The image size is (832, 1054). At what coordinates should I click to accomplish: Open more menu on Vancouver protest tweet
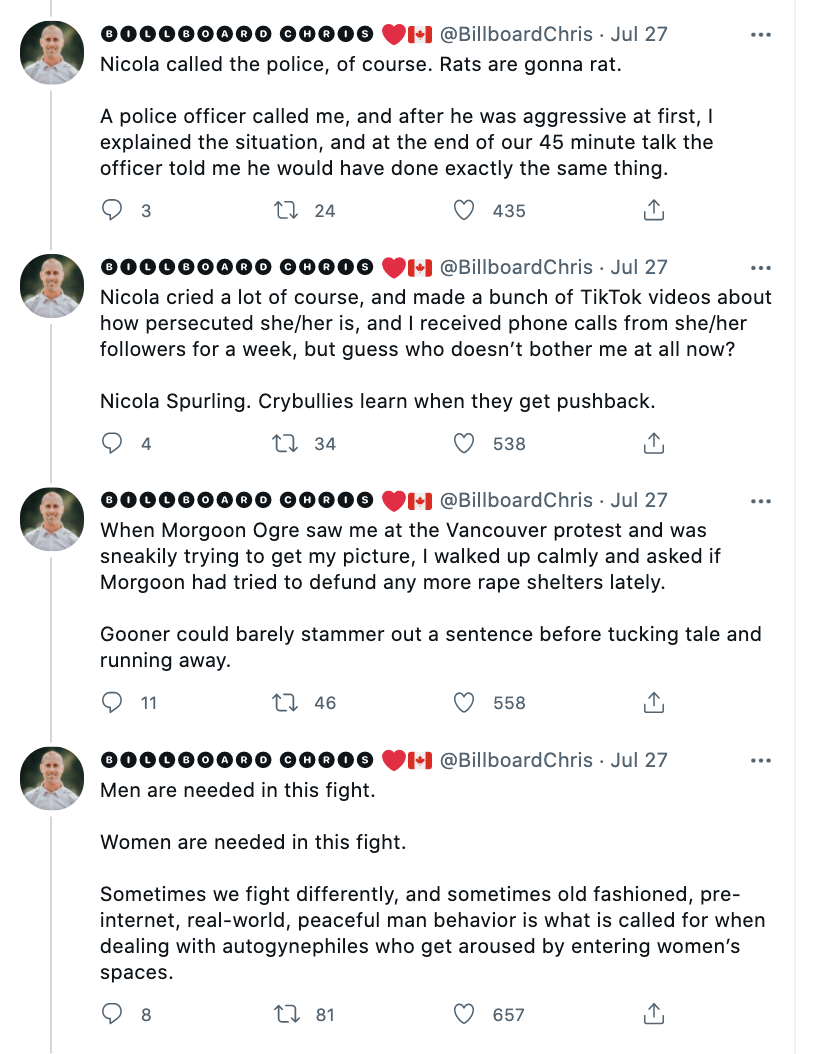761,501
